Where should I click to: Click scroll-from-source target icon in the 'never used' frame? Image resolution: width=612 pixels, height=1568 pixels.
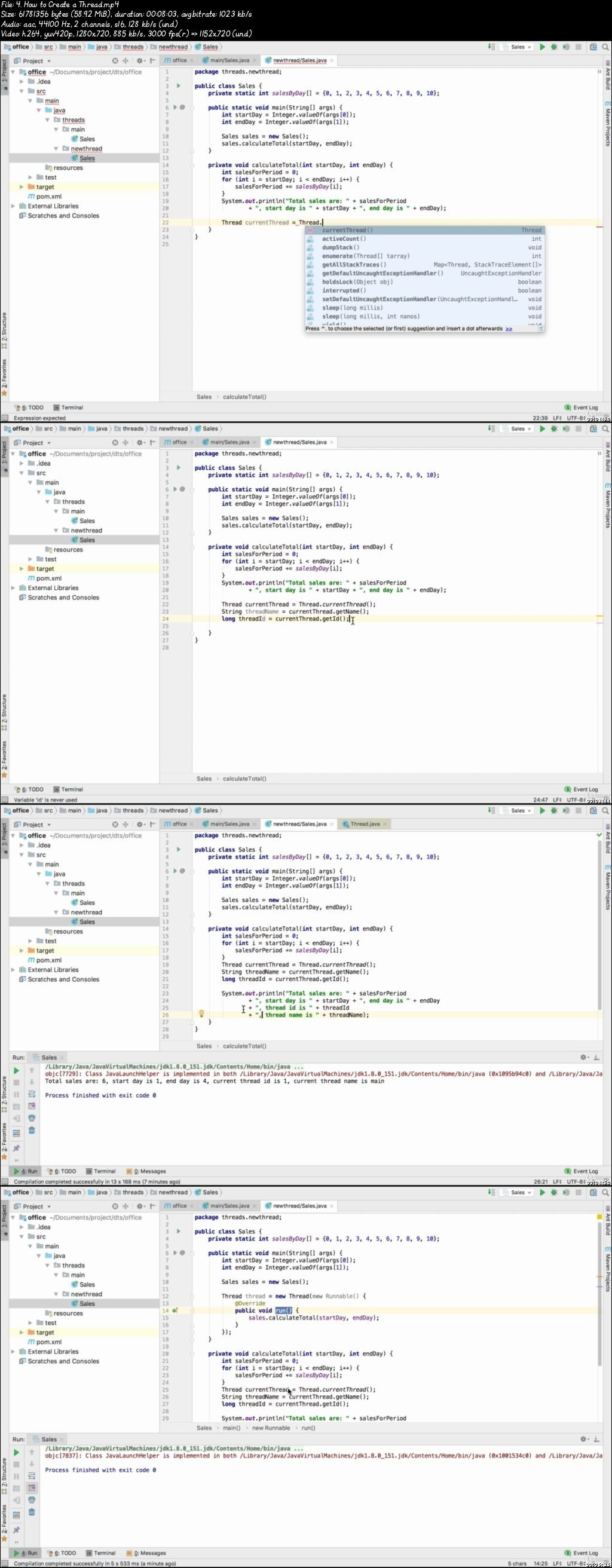pyautogui.click(x=115, y=443)
